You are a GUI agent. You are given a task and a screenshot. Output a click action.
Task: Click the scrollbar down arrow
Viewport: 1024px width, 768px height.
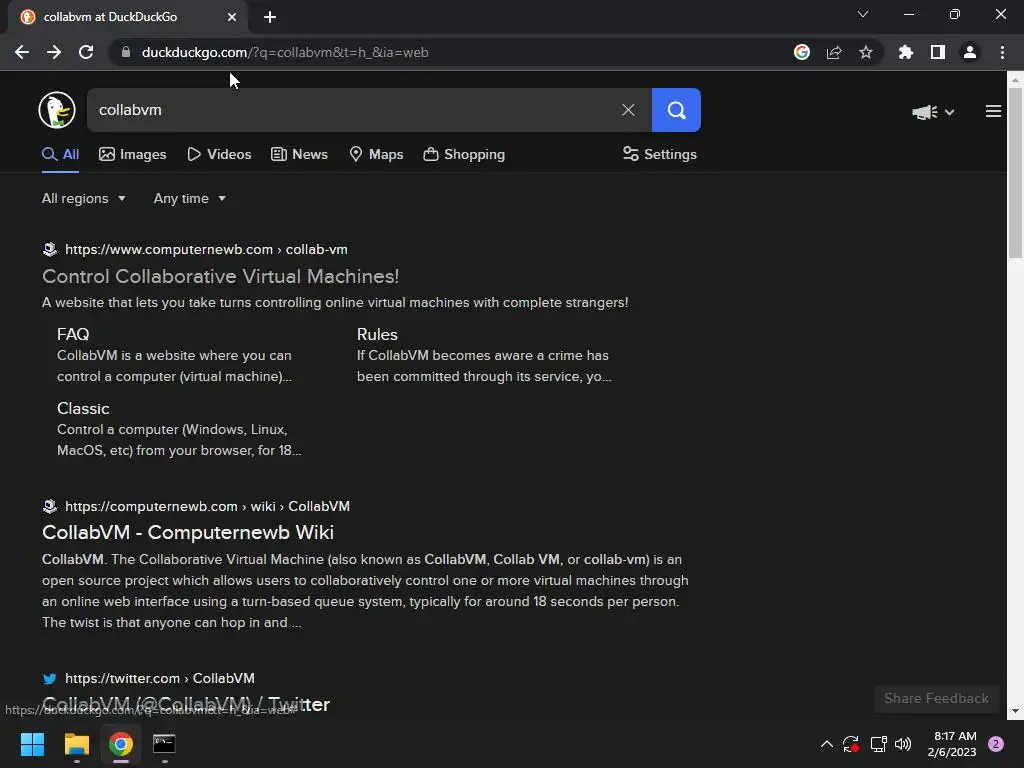point(1015,711)
